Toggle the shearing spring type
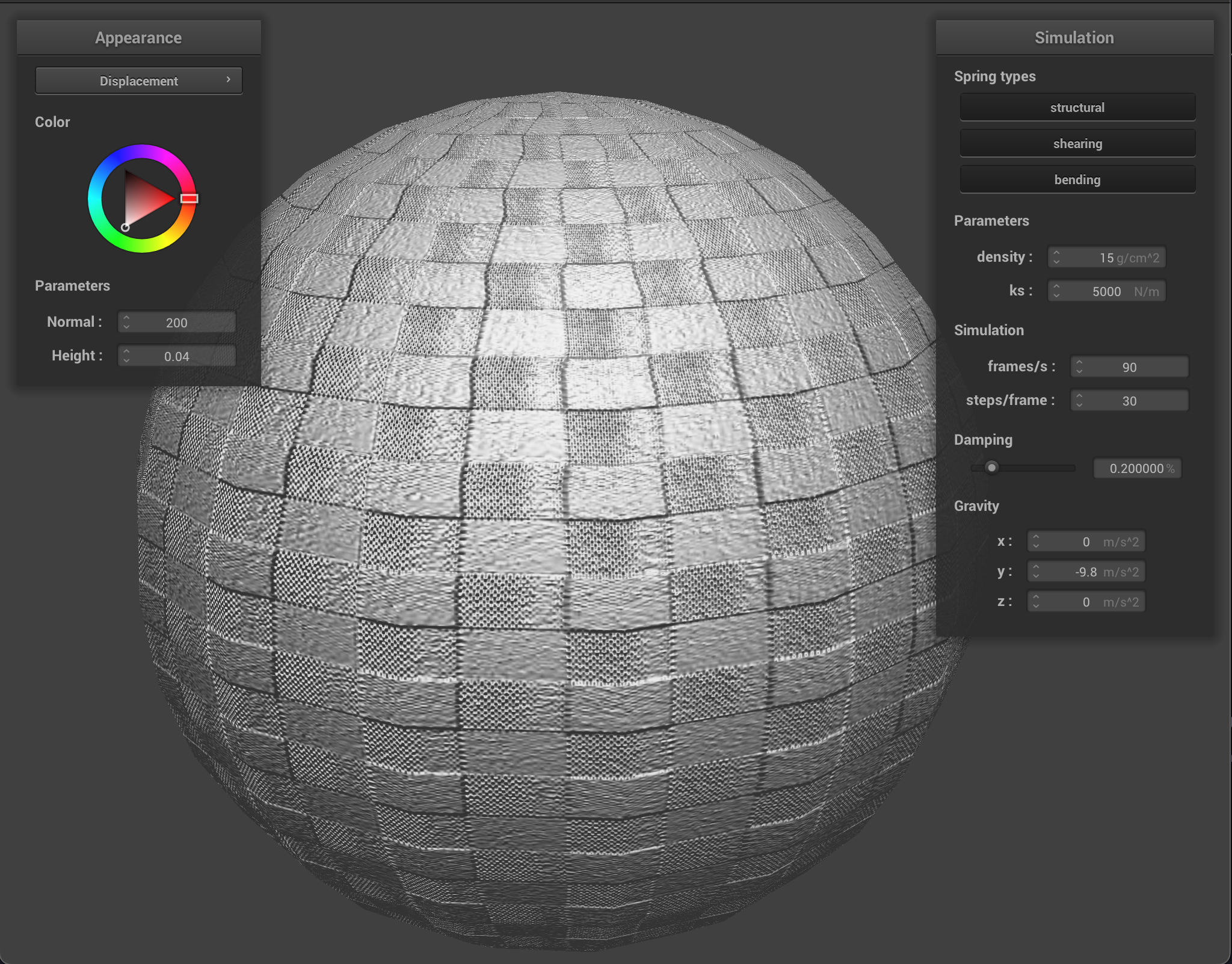Screen dimensions: 1232x964 click(x=1077, y=143)
